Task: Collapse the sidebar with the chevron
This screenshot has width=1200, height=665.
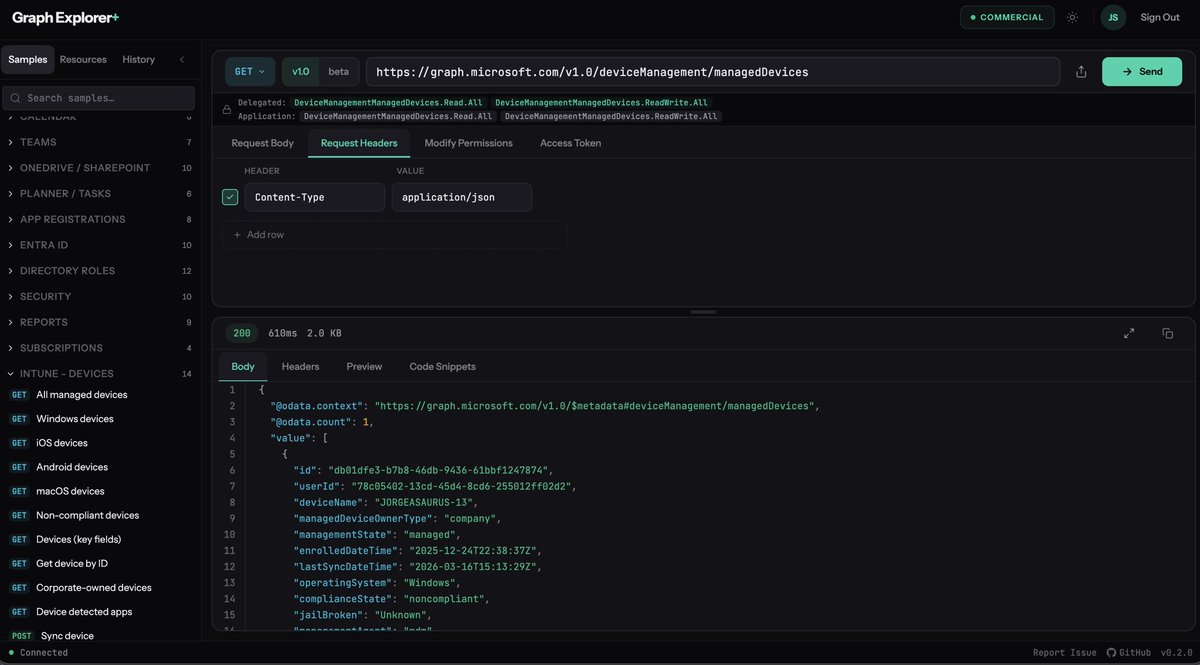Action: 181,59
